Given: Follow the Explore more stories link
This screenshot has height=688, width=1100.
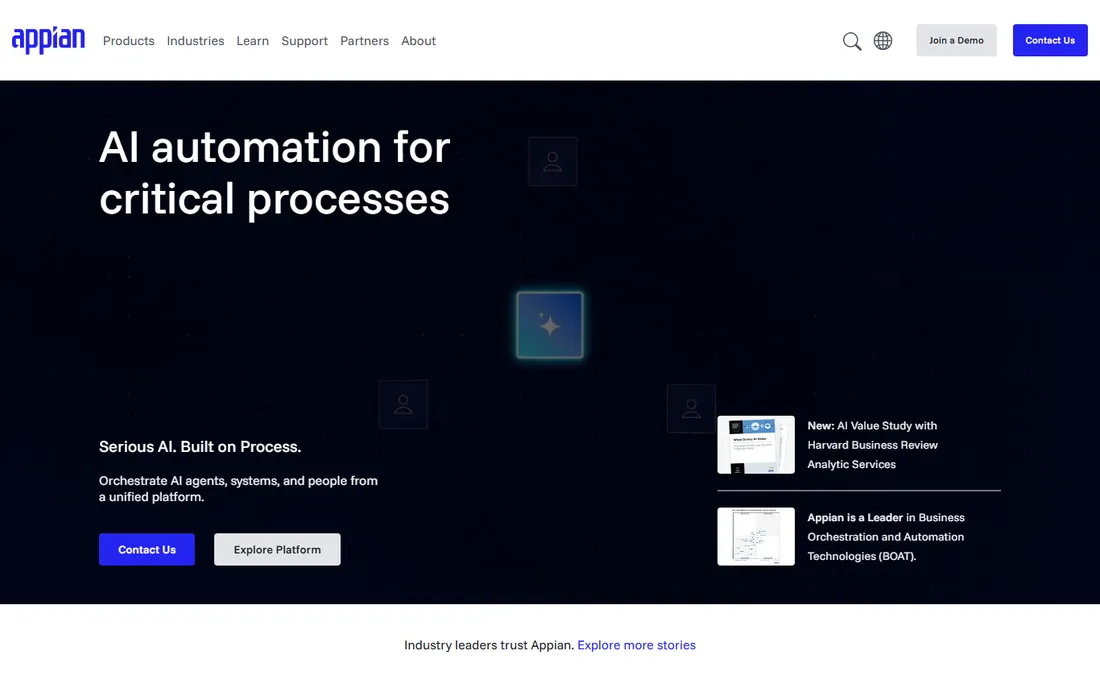Looking at the screenshot, I should click(636, 645).
